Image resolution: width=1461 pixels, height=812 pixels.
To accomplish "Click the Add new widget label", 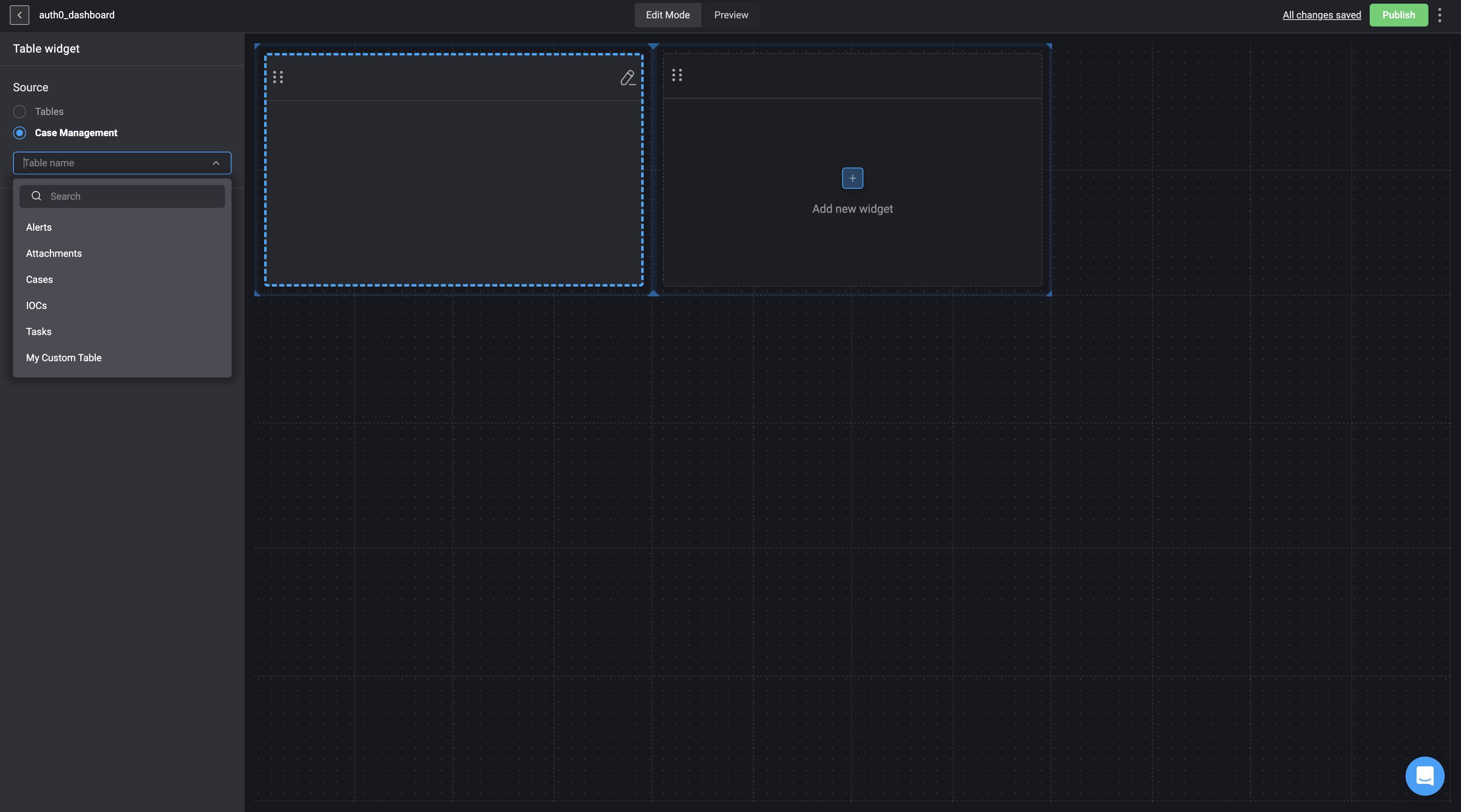I will (852, 209).
